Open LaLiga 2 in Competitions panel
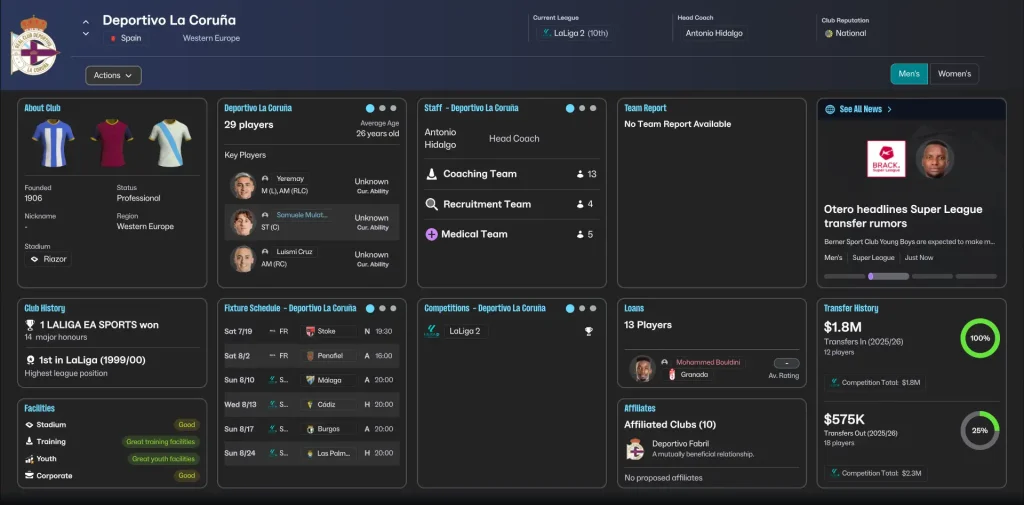The image size is (1024, 505). tap(466, 331)
